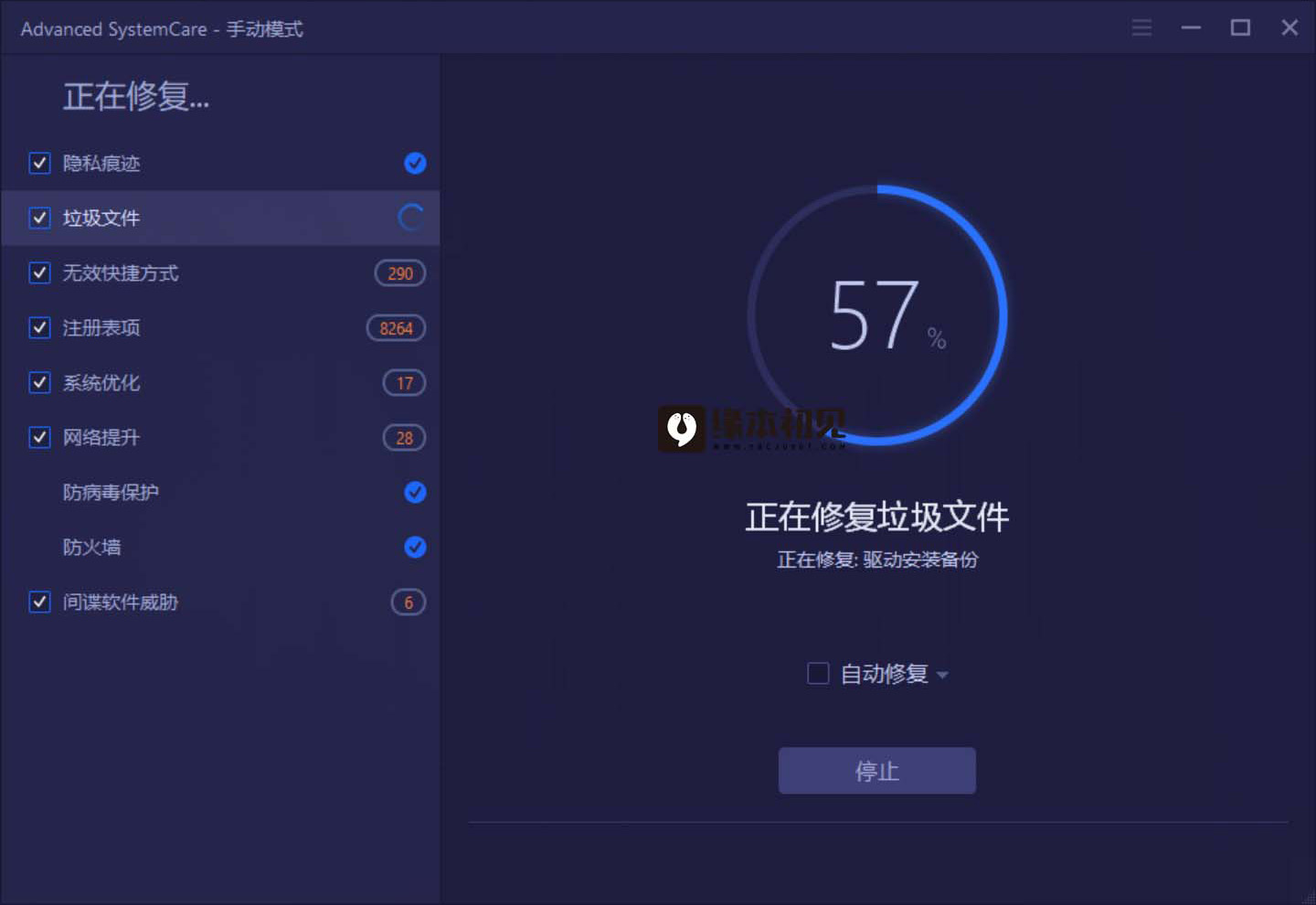Click the 290 count badge for 无效快捷方式
The width and height of the screenshot is (1316, 905).
[400, 273]
